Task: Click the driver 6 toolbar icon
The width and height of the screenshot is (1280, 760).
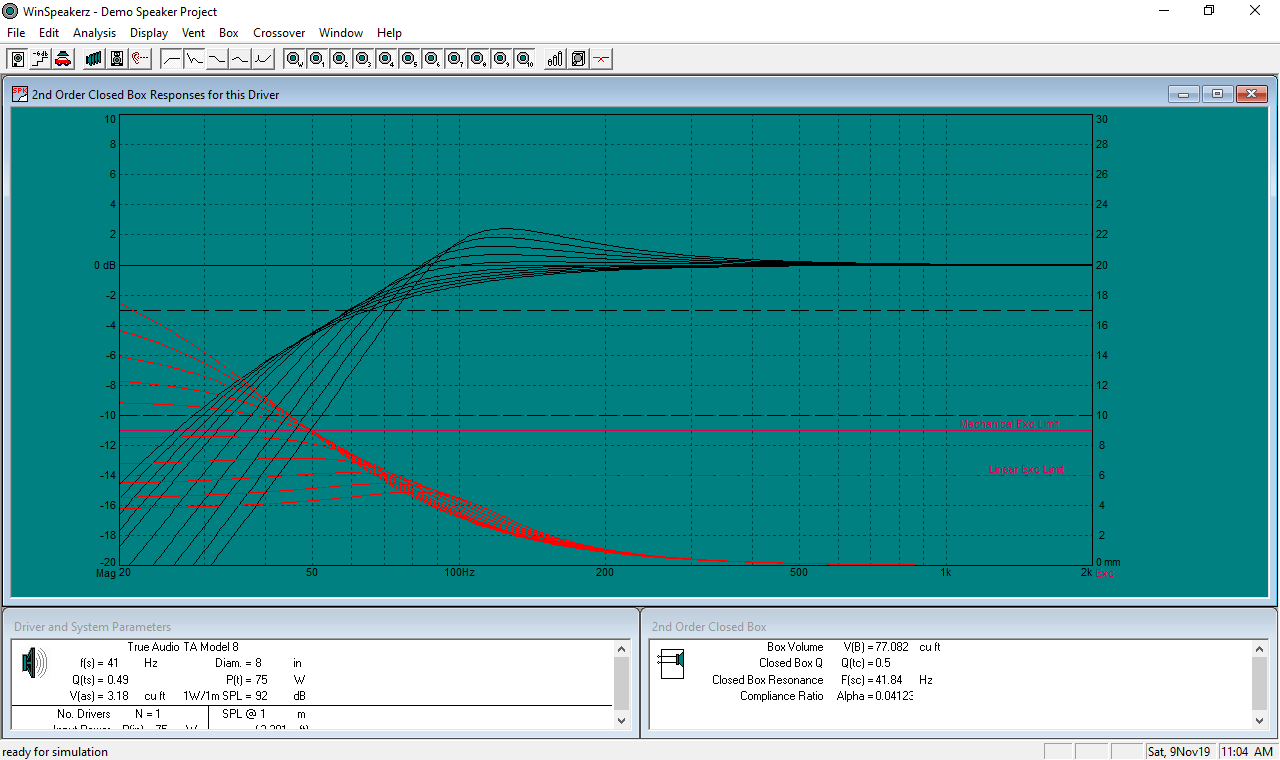Action: pyautogui.click(x=432, y=59)
